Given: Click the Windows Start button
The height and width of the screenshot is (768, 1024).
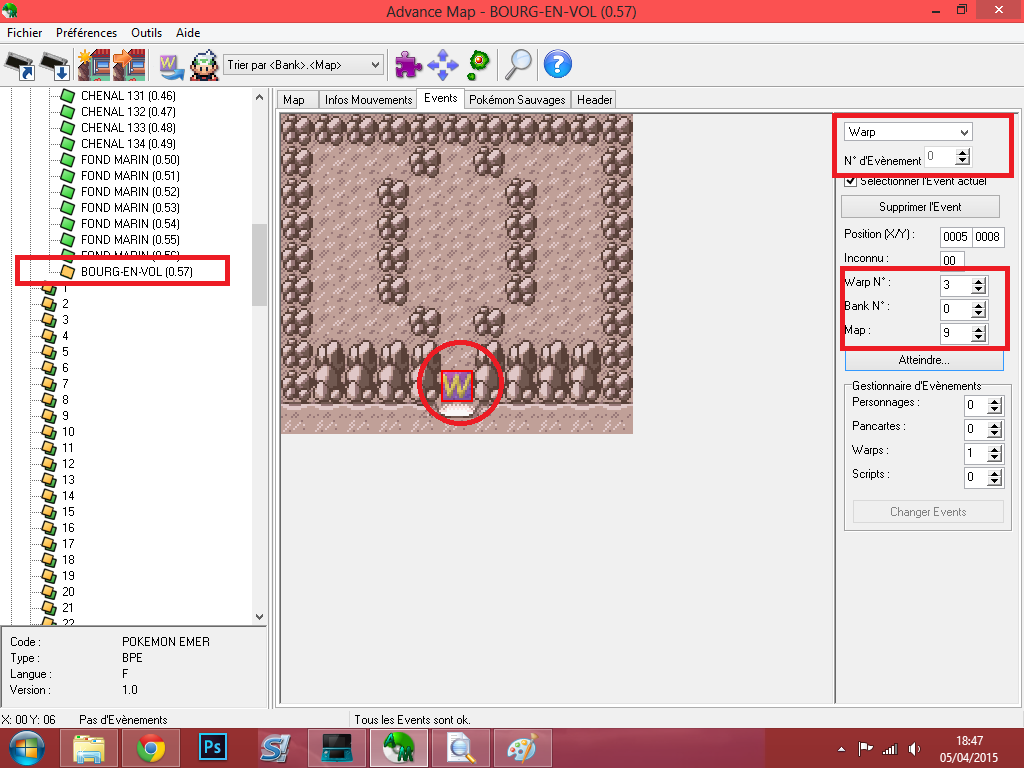Looking at the screenshot, I should pyautogui.click(x=27, y=748).
